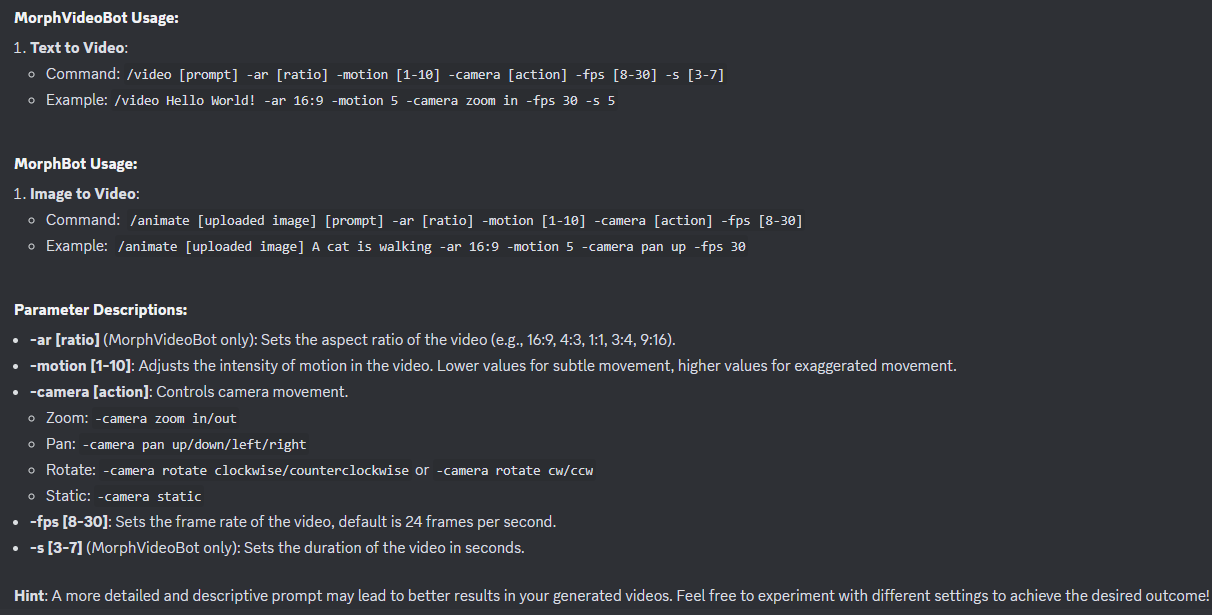Click the 'Parameter Descriptions:' heading
Image resolution: width=1212 pixels, height=615 pixels.
[100, 310]
